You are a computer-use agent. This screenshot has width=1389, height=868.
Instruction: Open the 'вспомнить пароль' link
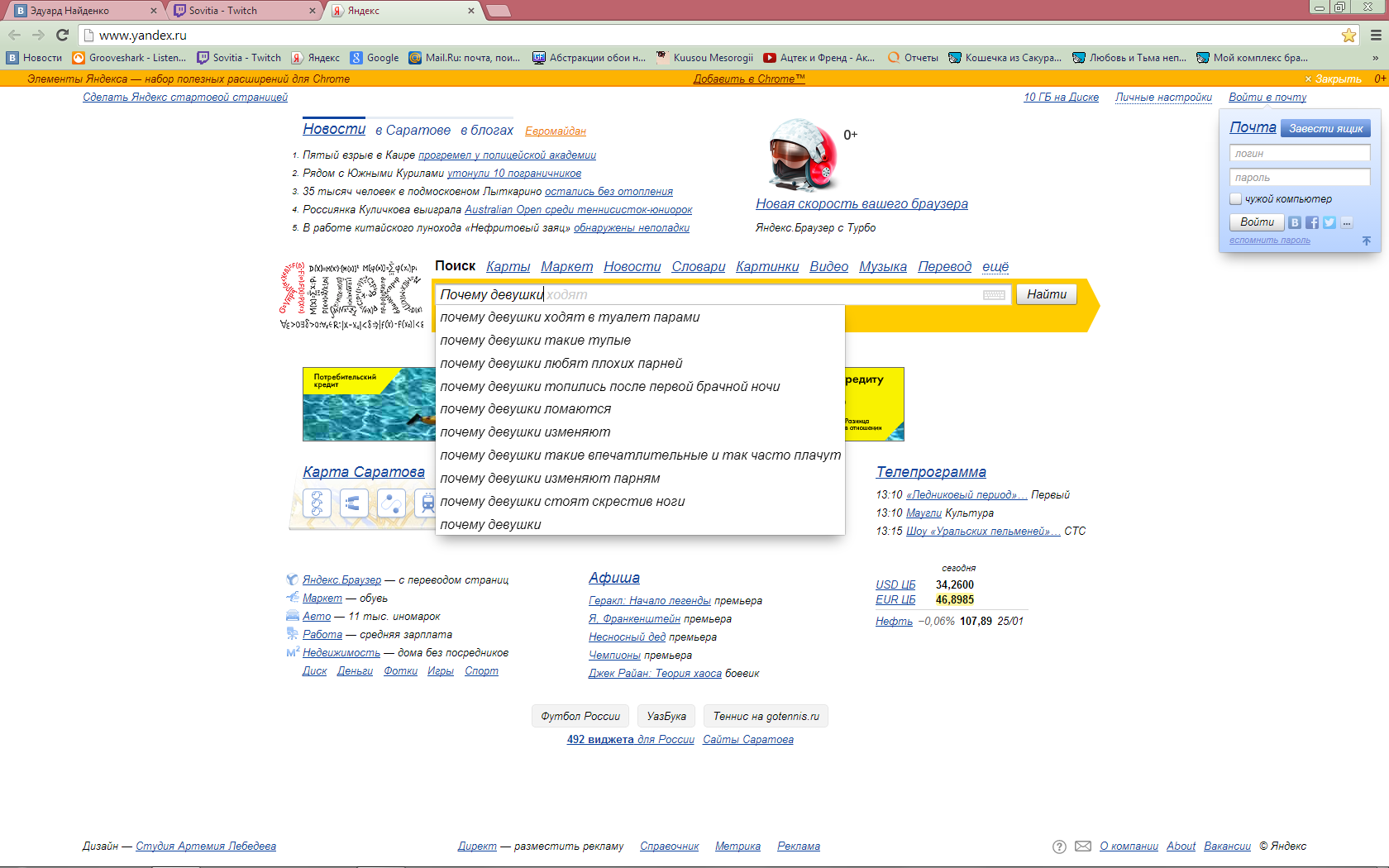coord(1270,241)
